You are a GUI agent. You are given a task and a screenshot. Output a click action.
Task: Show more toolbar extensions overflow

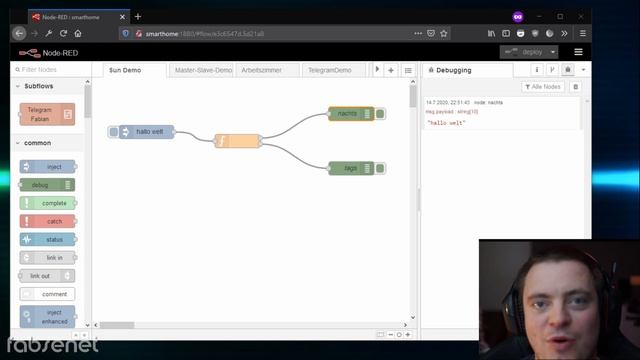click(x=564, y=33)
